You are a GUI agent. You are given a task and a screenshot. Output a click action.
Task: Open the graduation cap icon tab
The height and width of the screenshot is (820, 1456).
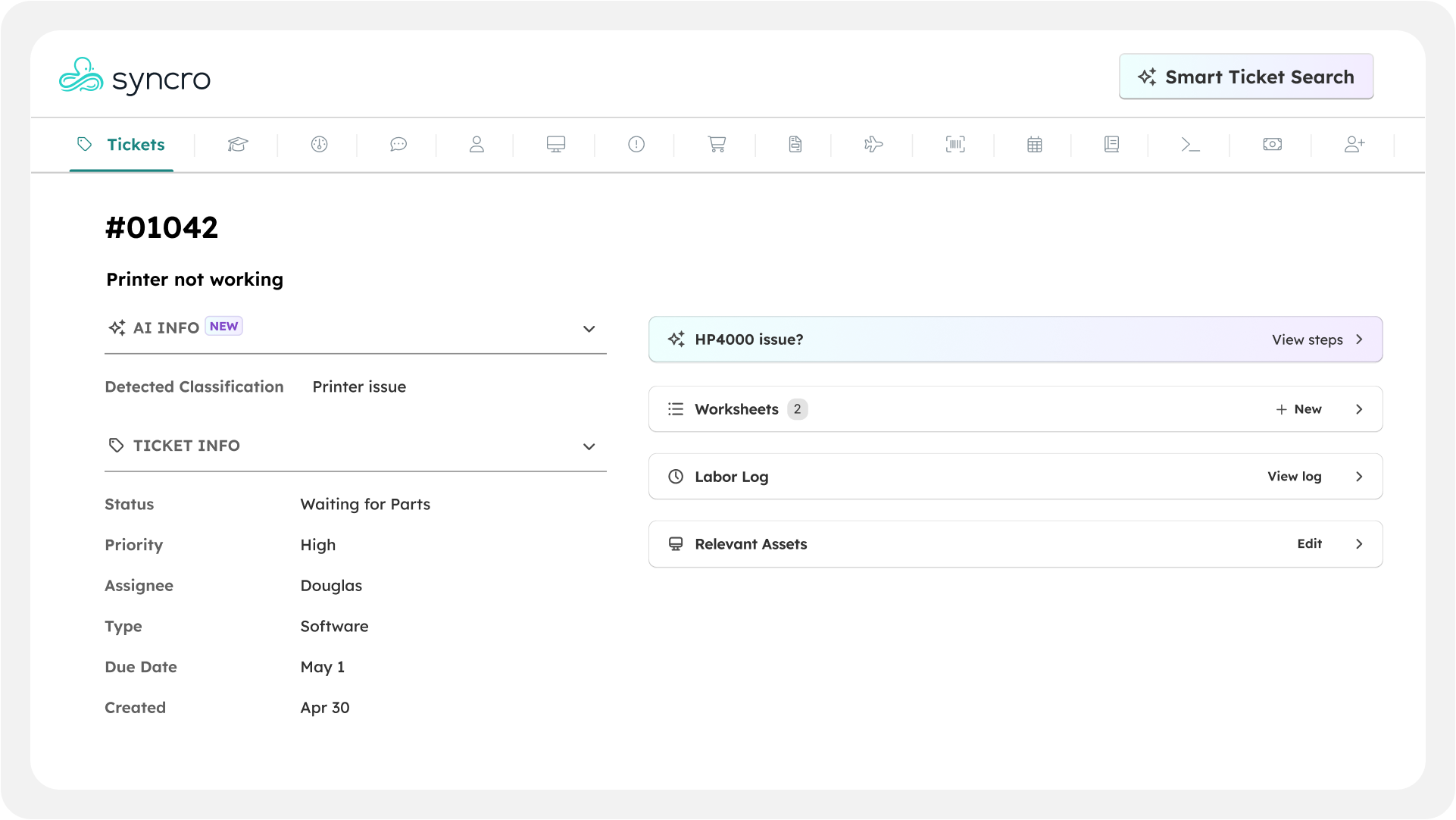pos(238,144)
